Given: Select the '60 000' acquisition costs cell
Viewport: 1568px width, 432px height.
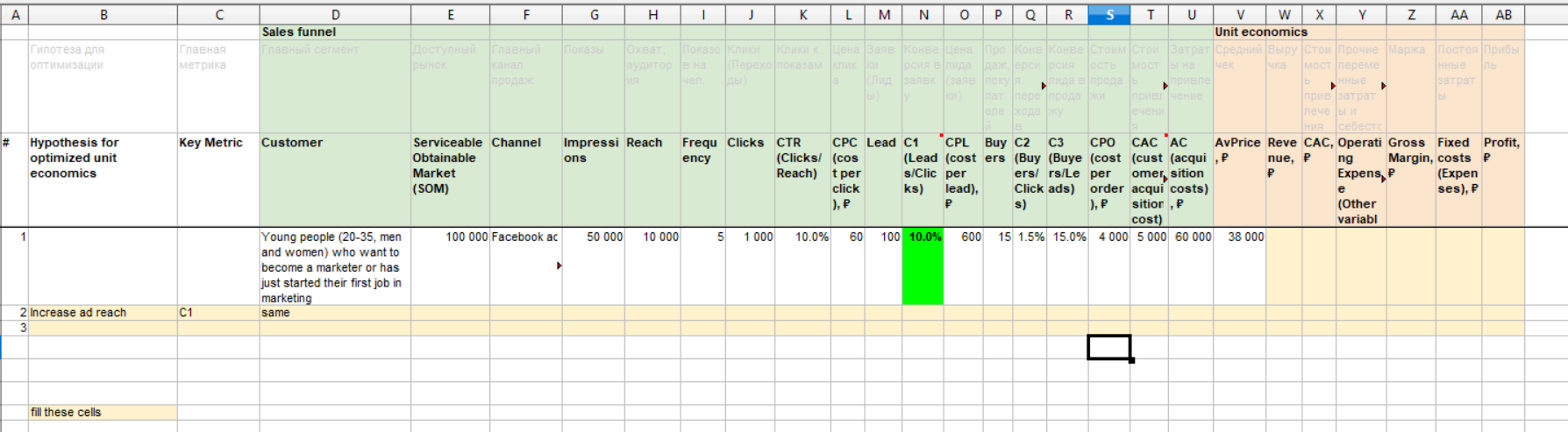Looking at the screenshot, I should (x=1191, y=266).
